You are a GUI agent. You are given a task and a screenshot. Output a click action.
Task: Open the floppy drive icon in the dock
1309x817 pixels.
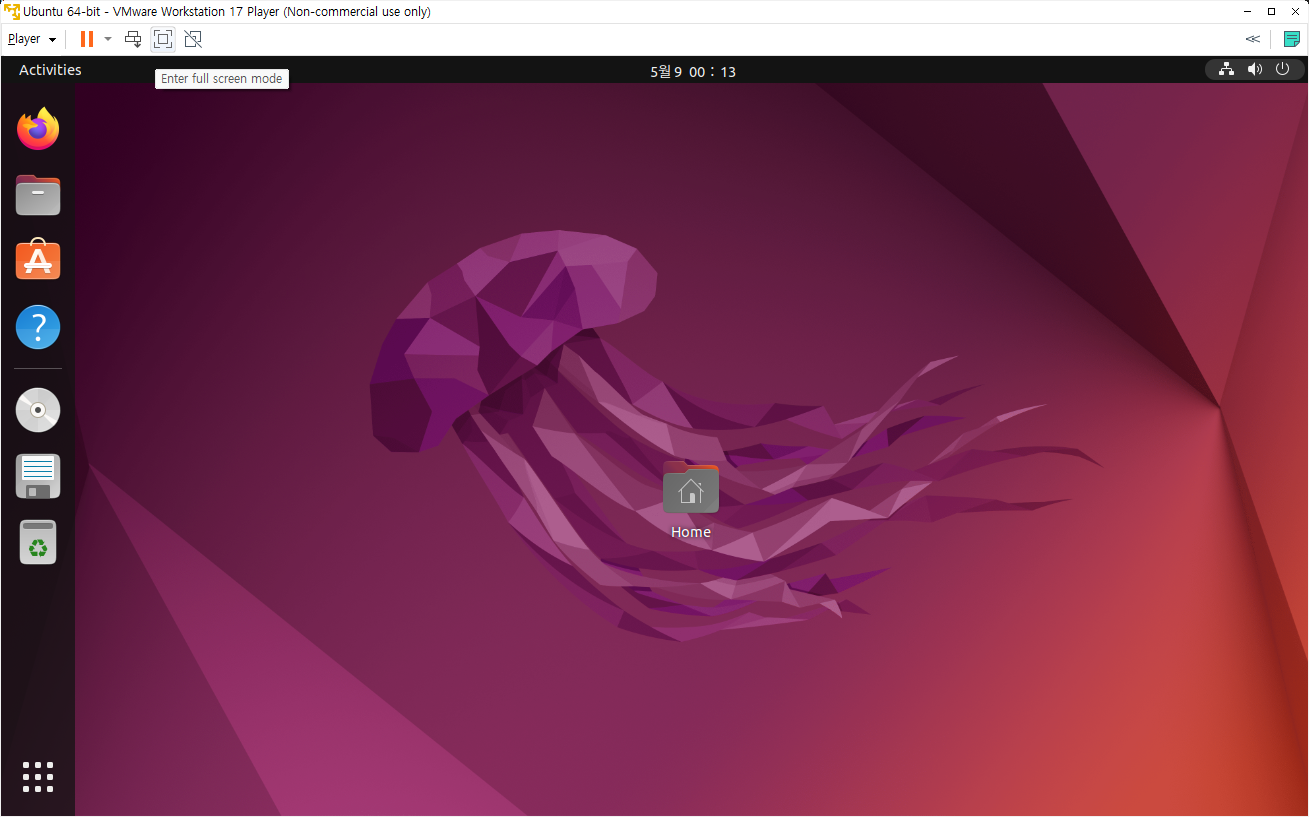tap(38, 476)
